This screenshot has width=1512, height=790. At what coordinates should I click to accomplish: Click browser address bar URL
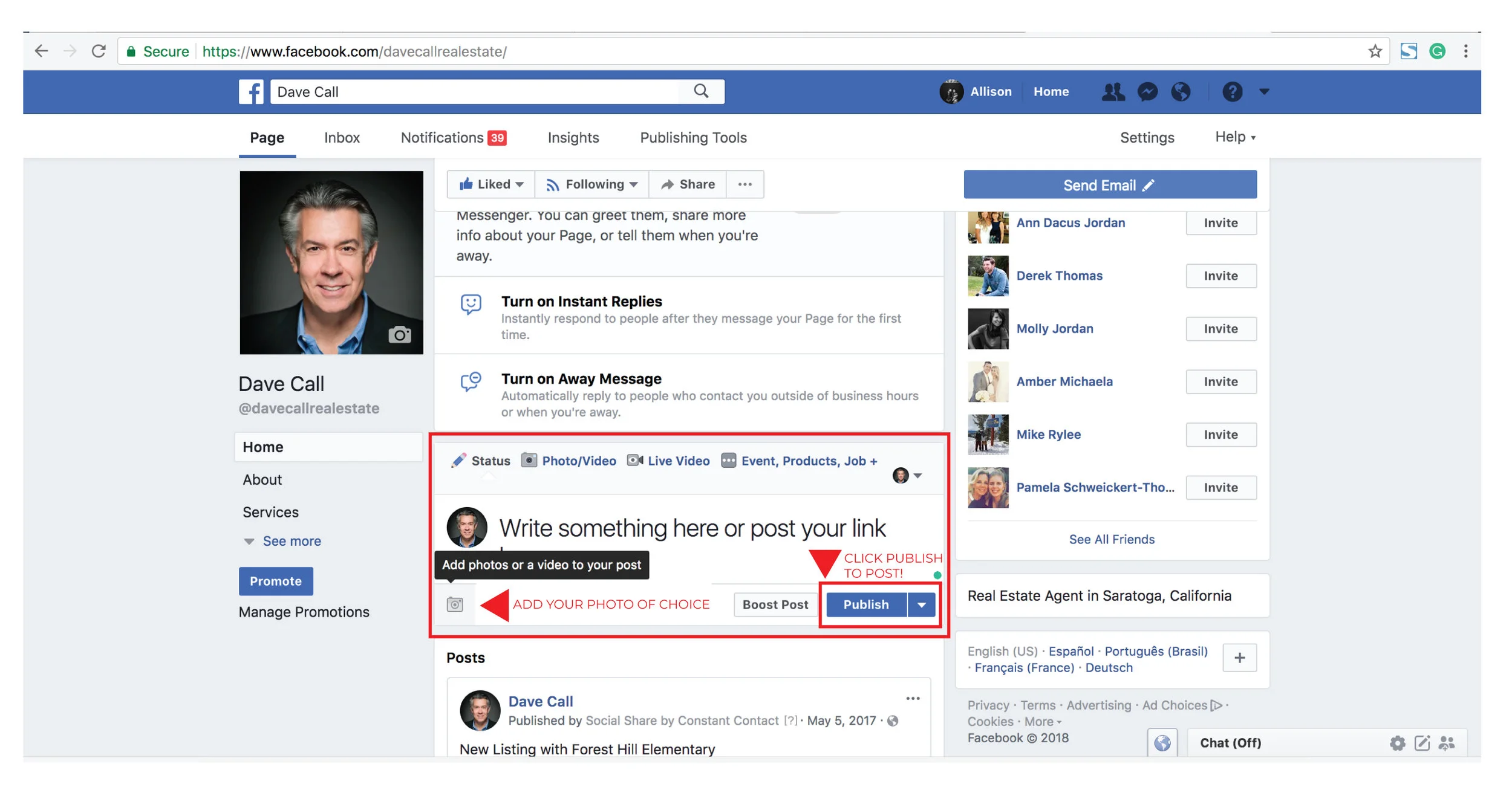pyautogui.click(x=354, y=51)
